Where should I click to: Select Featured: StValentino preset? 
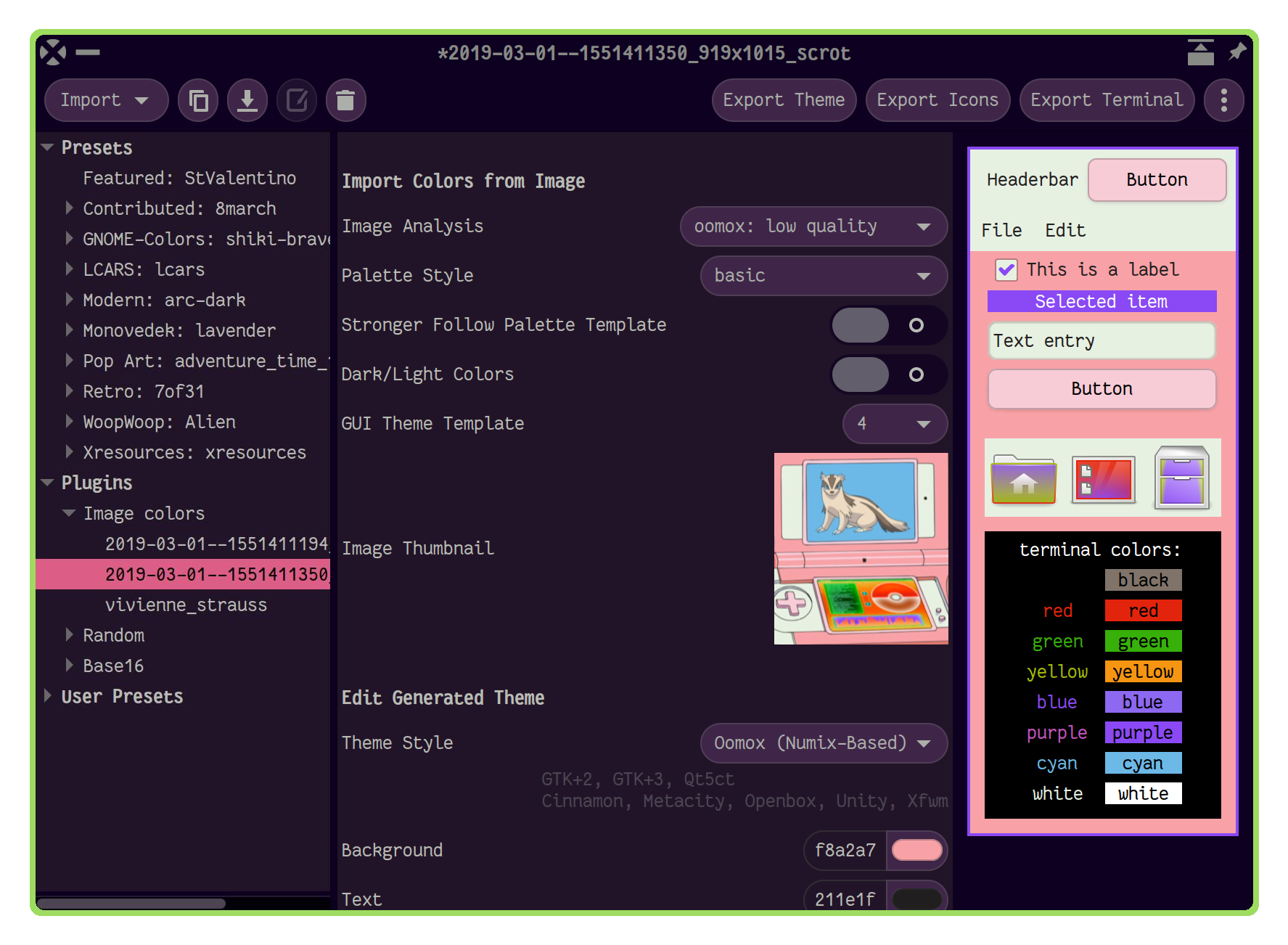[189, 178]
